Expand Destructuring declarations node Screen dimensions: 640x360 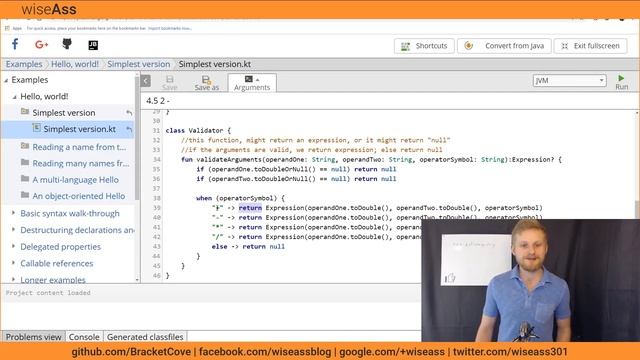click(x=13, y=230)
